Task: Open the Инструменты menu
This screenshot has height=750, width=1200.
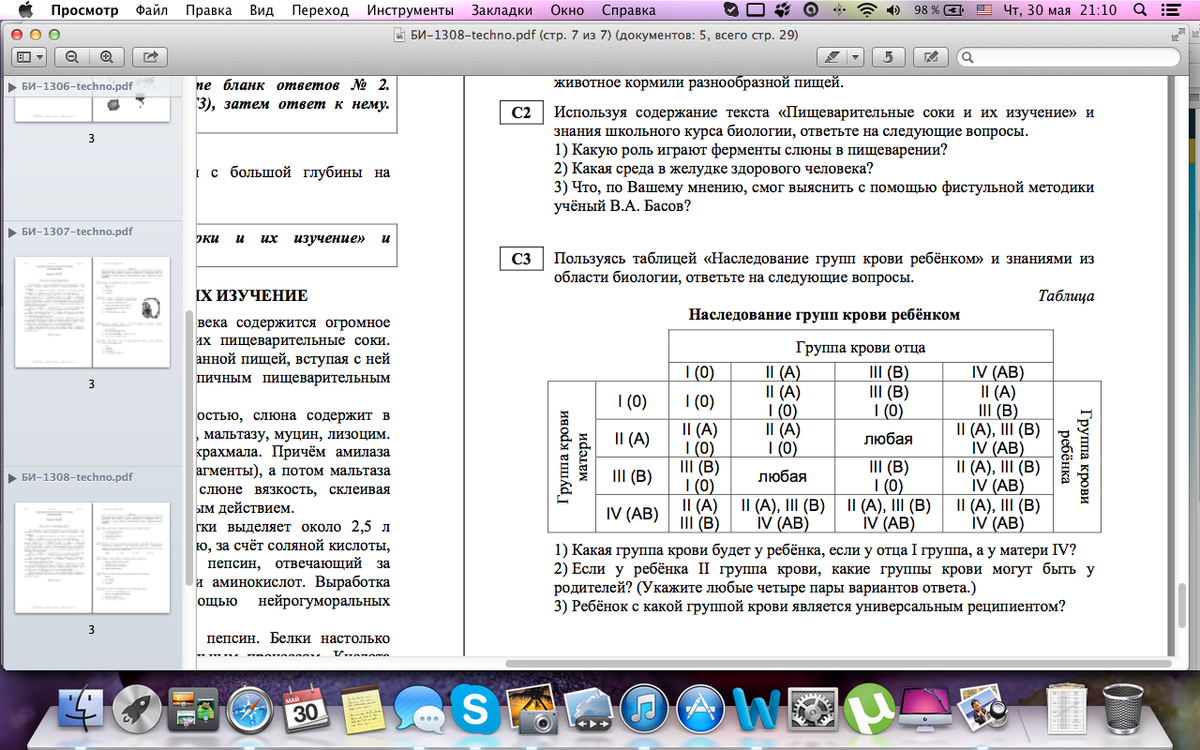Action: click(409, 10)
